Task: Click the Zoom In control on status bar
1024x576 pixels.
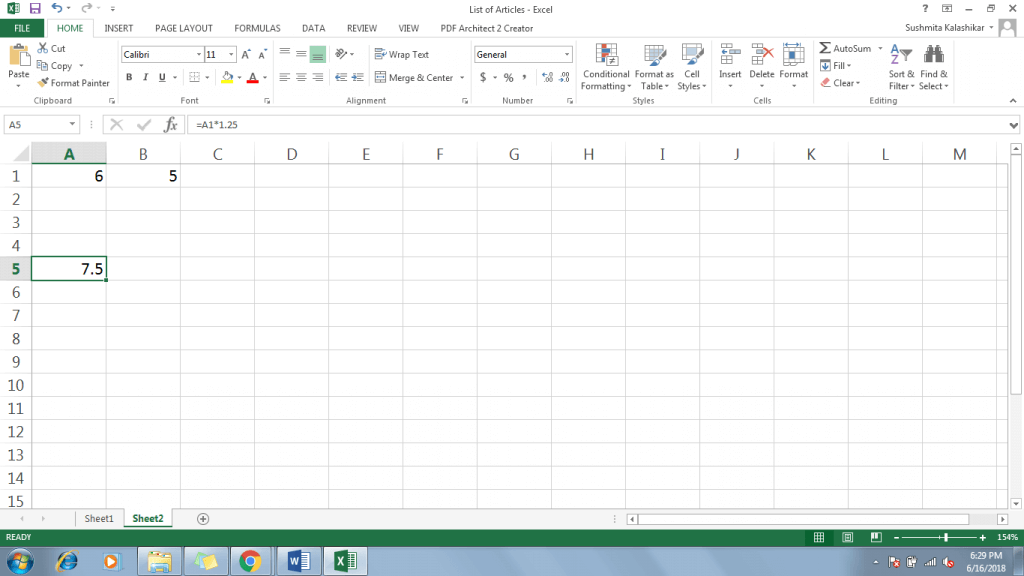Action: (x=983, y=537)
